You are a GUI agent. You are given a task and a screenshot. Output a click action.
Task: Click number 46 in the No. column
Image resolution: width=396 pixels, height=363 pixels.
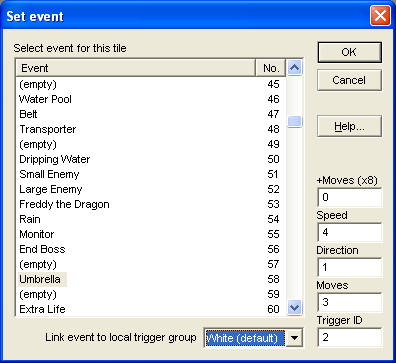(x=273, y=99)
